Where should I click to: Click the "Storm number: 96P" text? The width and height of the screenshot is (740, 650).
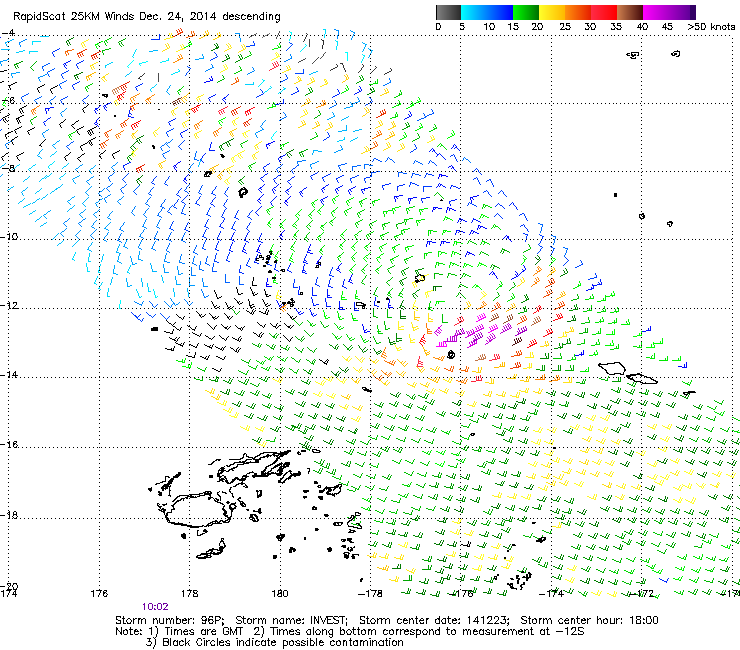coord(169,620)
